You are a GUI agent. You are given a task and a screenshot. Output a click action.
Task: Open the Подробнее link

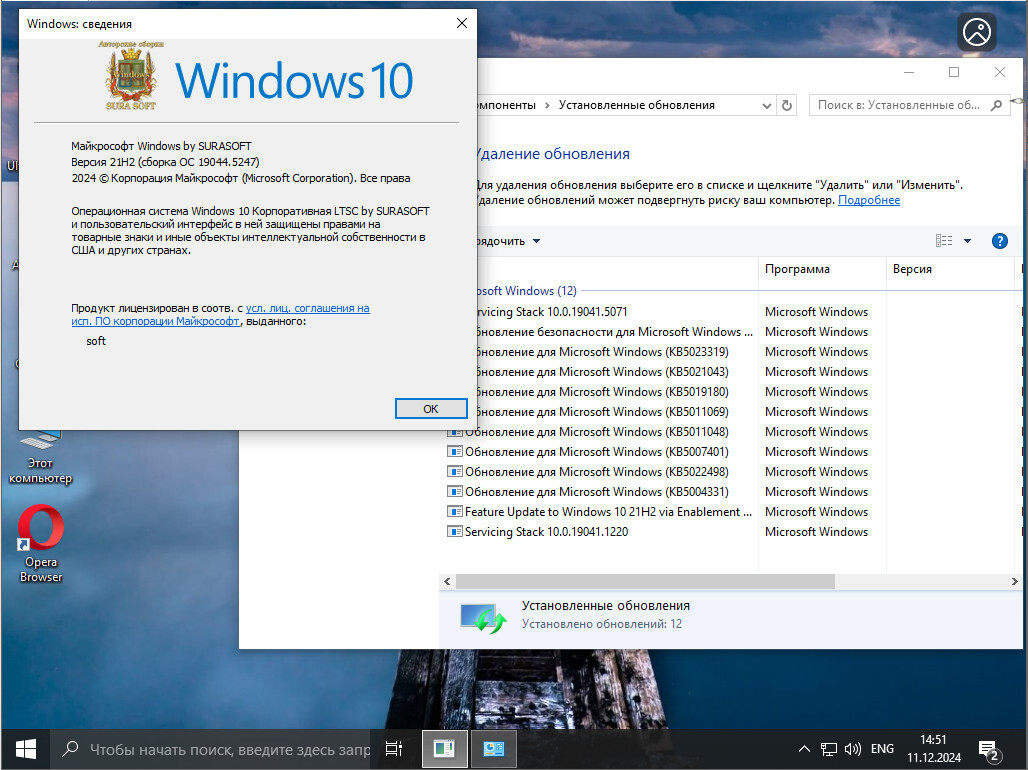coord(869,200)
